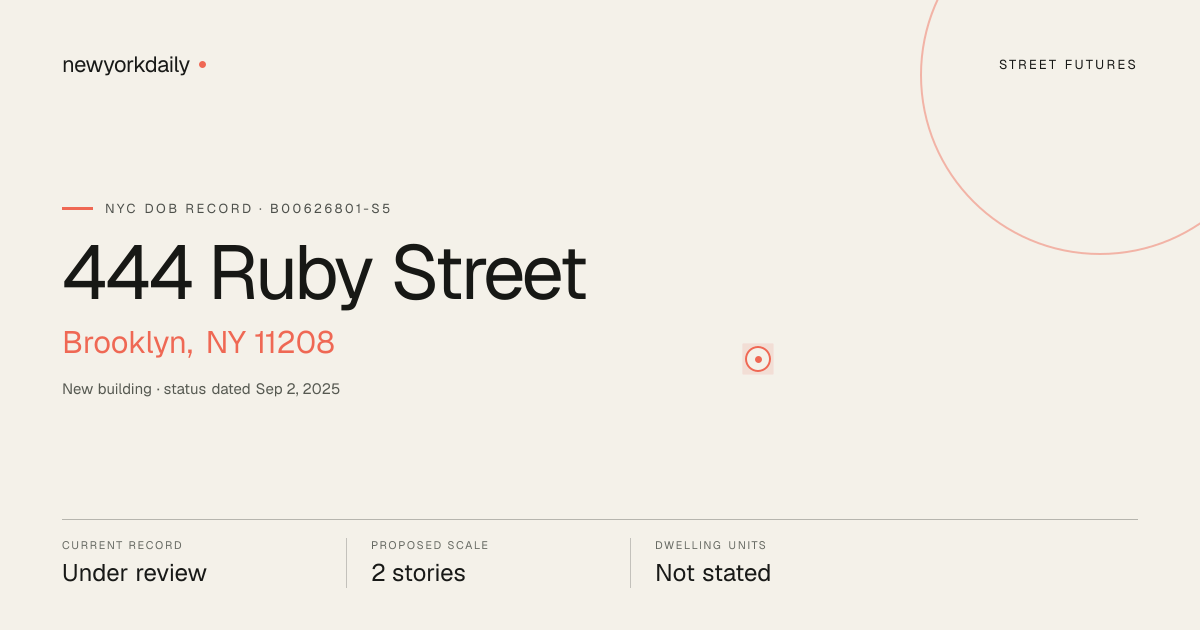Click the Not stated value

point(713,573)
